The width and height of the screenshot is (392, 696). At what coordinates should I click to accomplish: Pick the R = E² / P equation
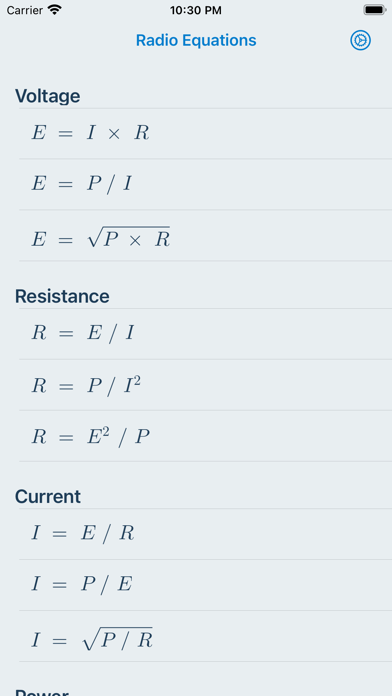(x=206, y=436)
